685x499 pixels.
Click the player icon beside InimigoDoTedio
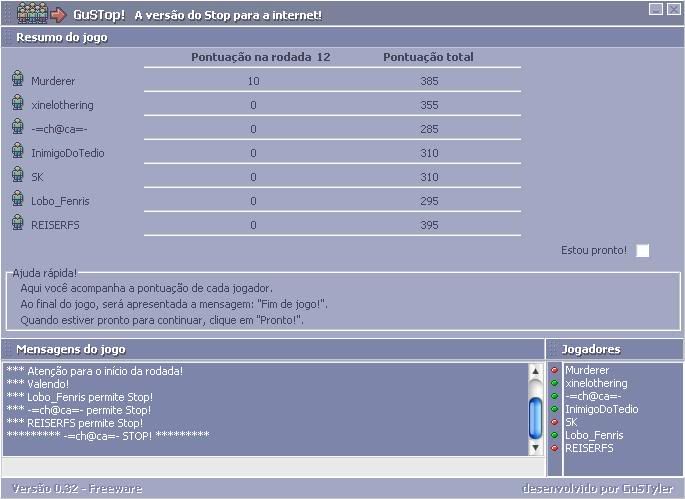tap(17, 150)
